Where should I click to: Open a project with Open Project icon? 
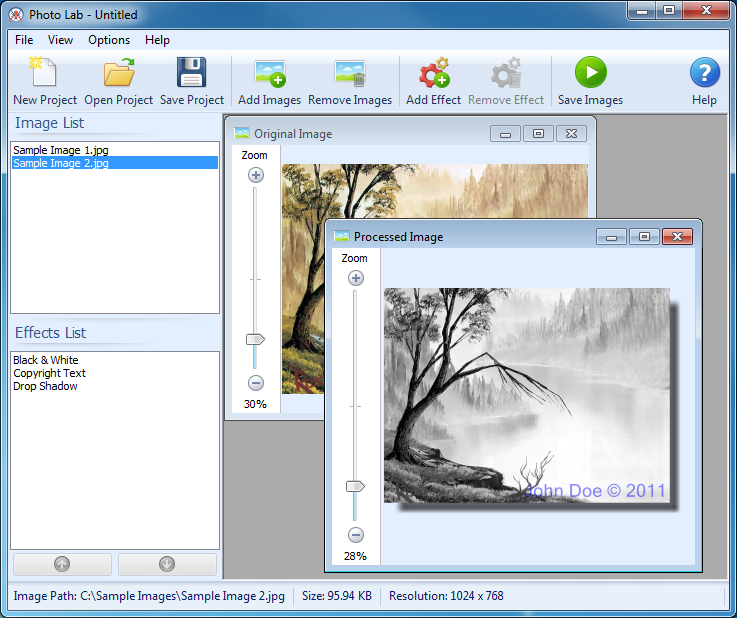coord(119,71)
